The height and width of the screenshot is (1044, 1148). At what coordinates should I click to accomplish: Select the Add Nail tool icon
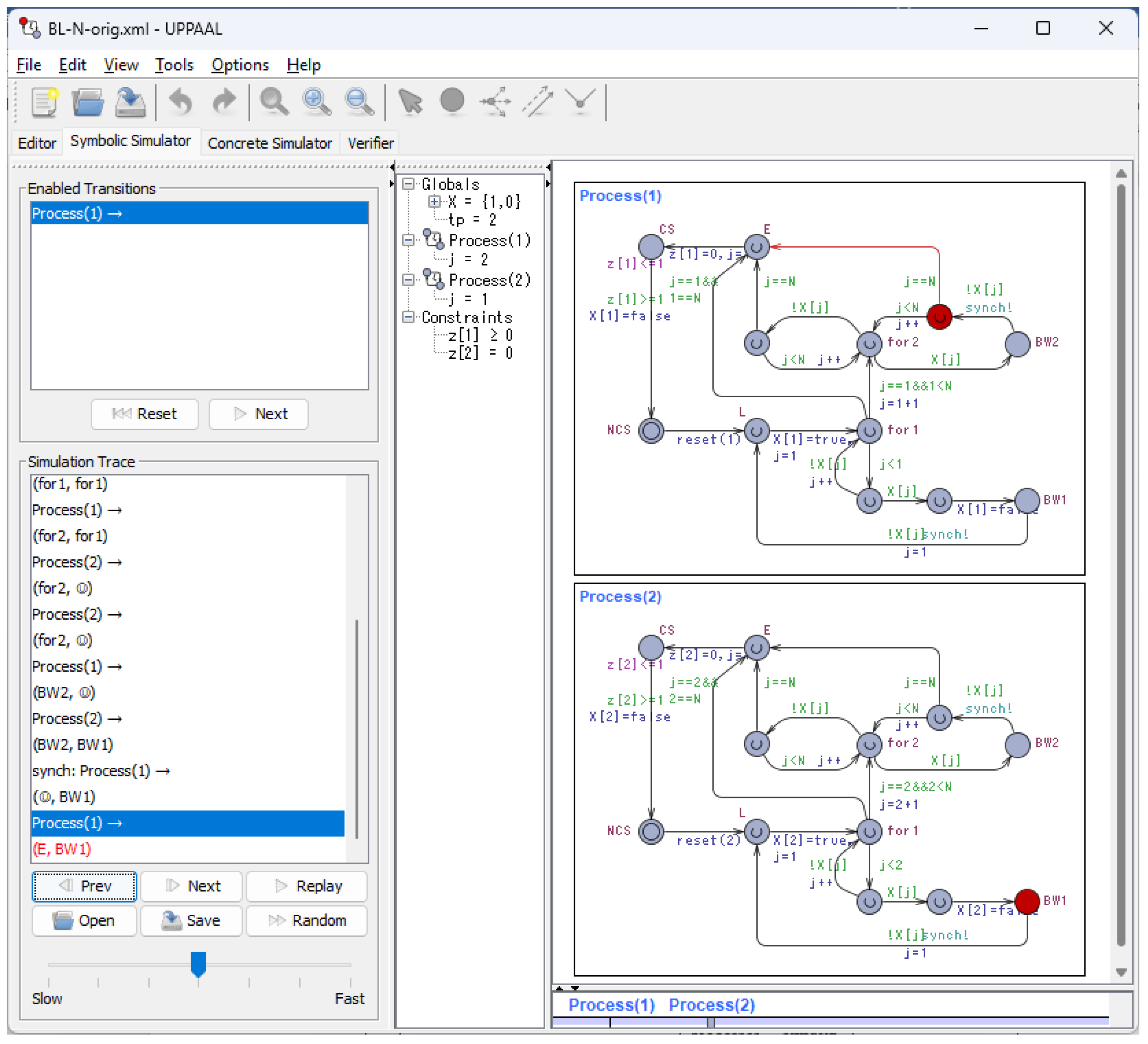pyautogui.click(x=580, y=102)
